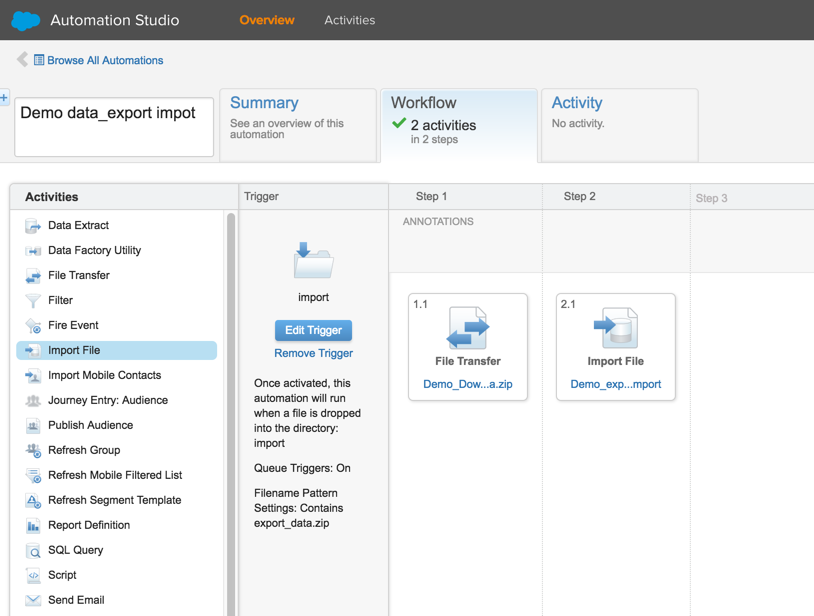Viewport: 814px width, 616px height.
Task: Select the Fire Event label
Action: [73, 325]
